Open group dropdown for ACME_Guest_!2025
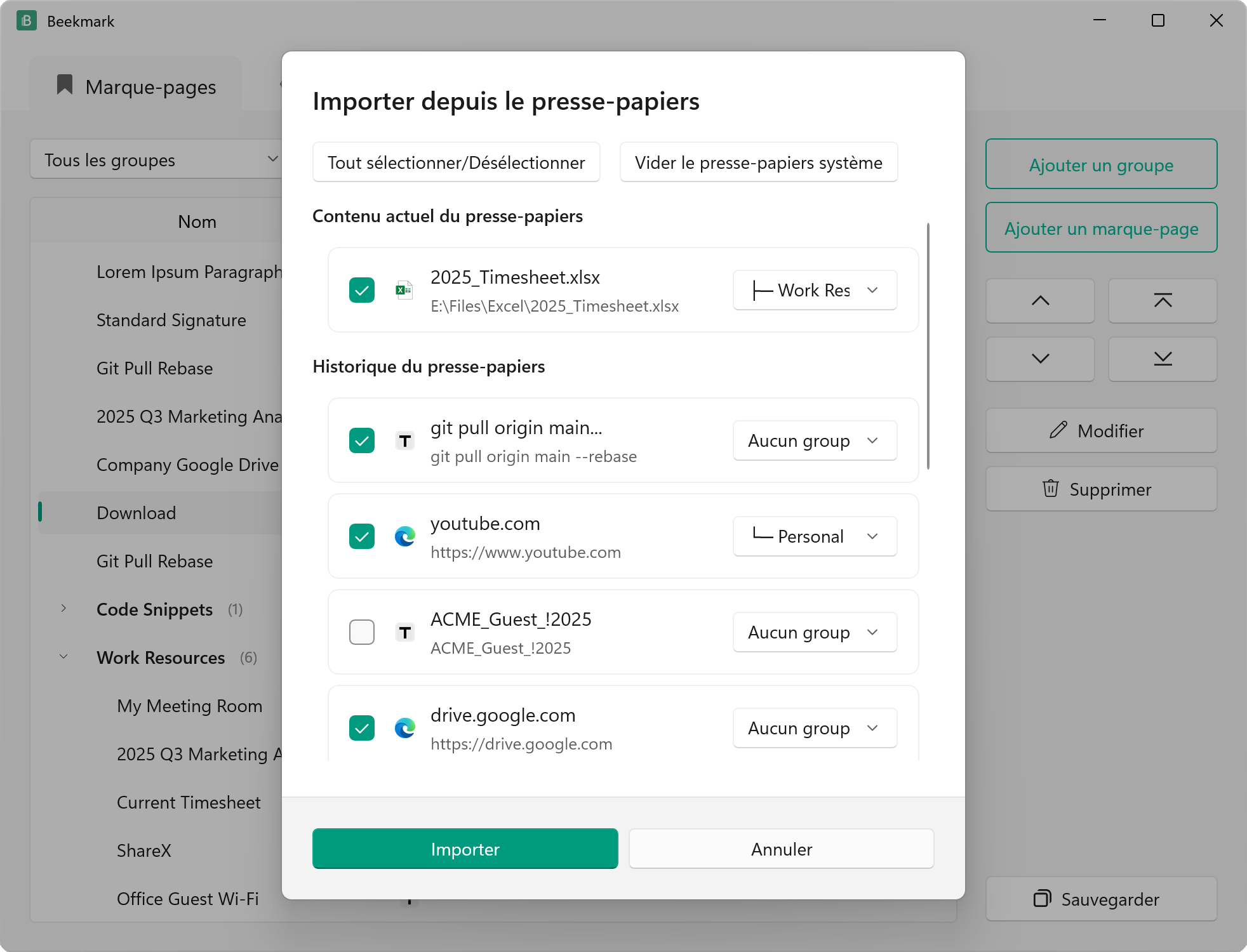Viewport: 1247px width, 952px height. [x=815, y=632]
